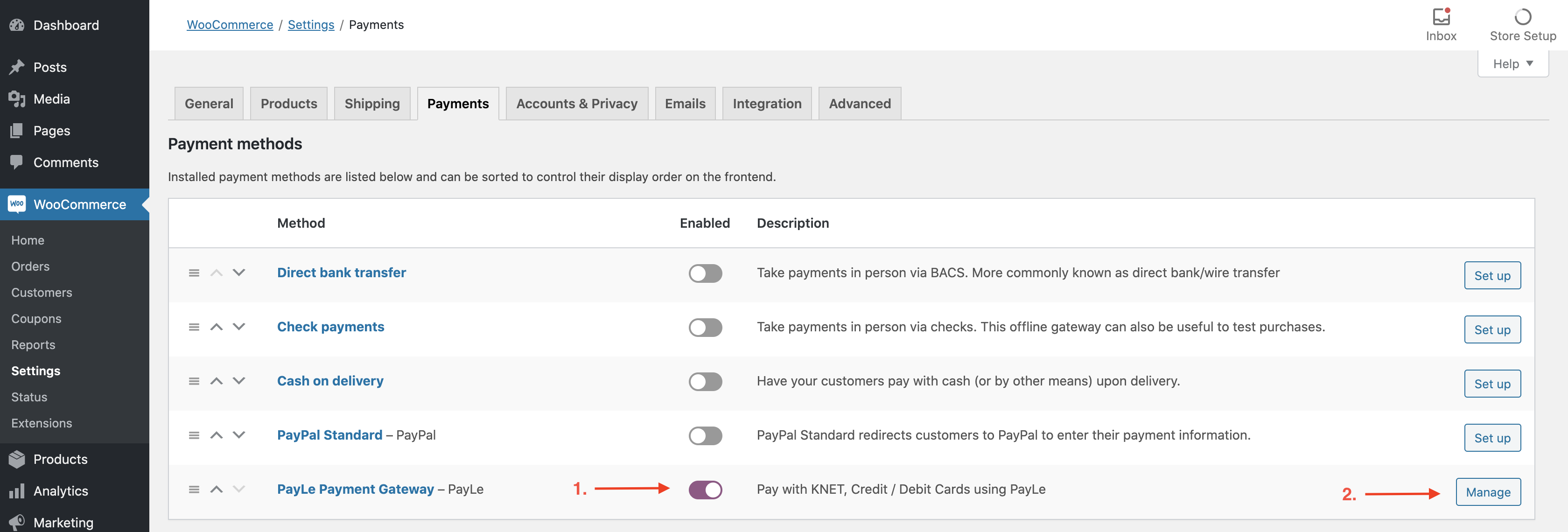Click the Products box icon in sidebar
This screenshot has width=1568, height=532.
tap(17, 459)
